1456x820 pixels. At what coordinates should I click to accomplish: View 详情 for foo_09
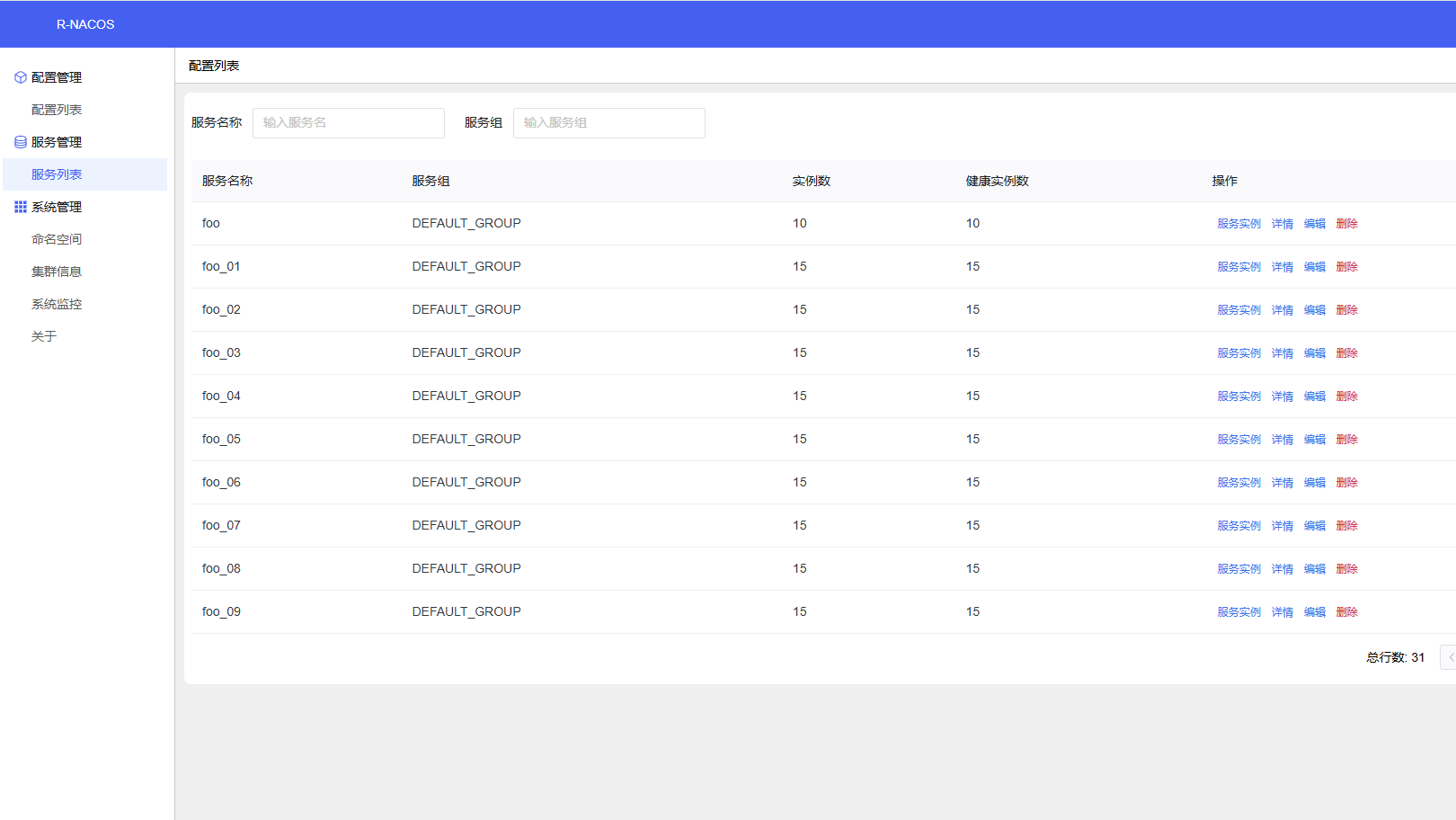point(1283,612)
